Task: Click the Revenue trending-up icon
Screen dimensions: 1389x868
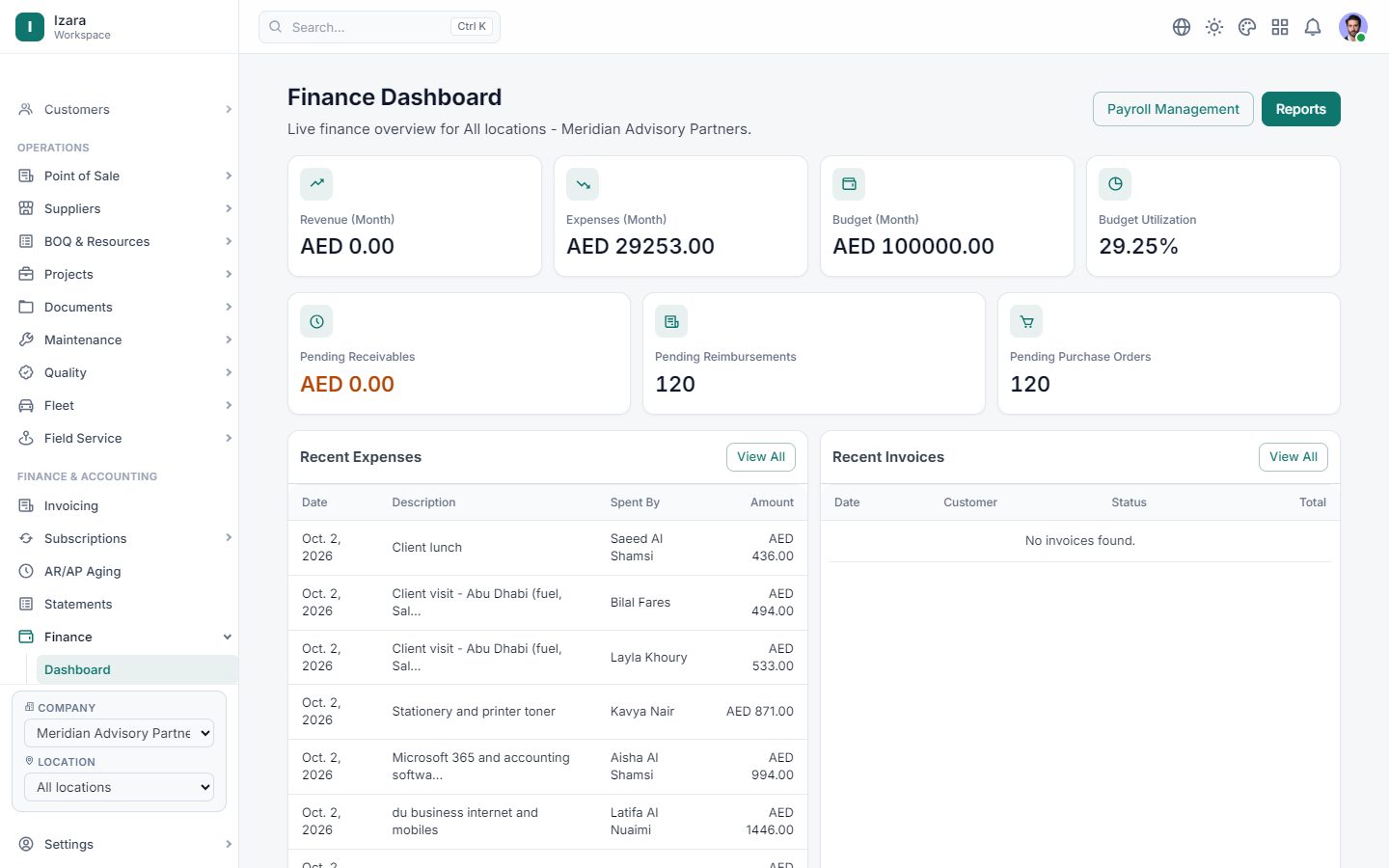Action: 316,183
